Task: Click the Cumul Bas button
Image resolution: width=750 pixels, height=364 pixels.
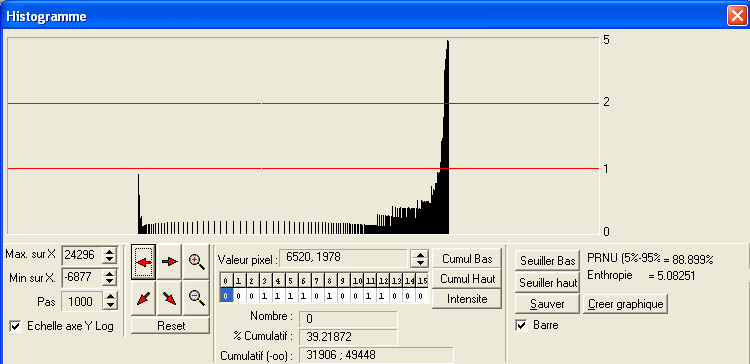Action: 467,259
